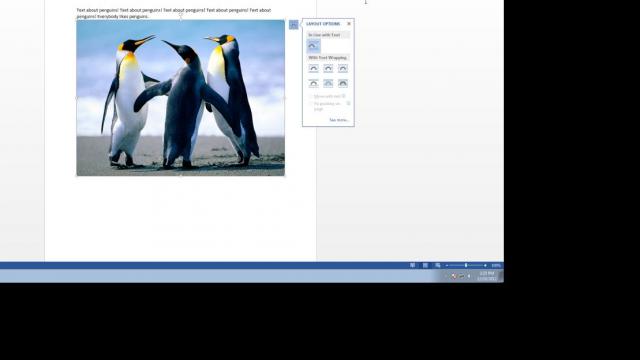Switch to Read Mode view in status bar

[413, 265]
